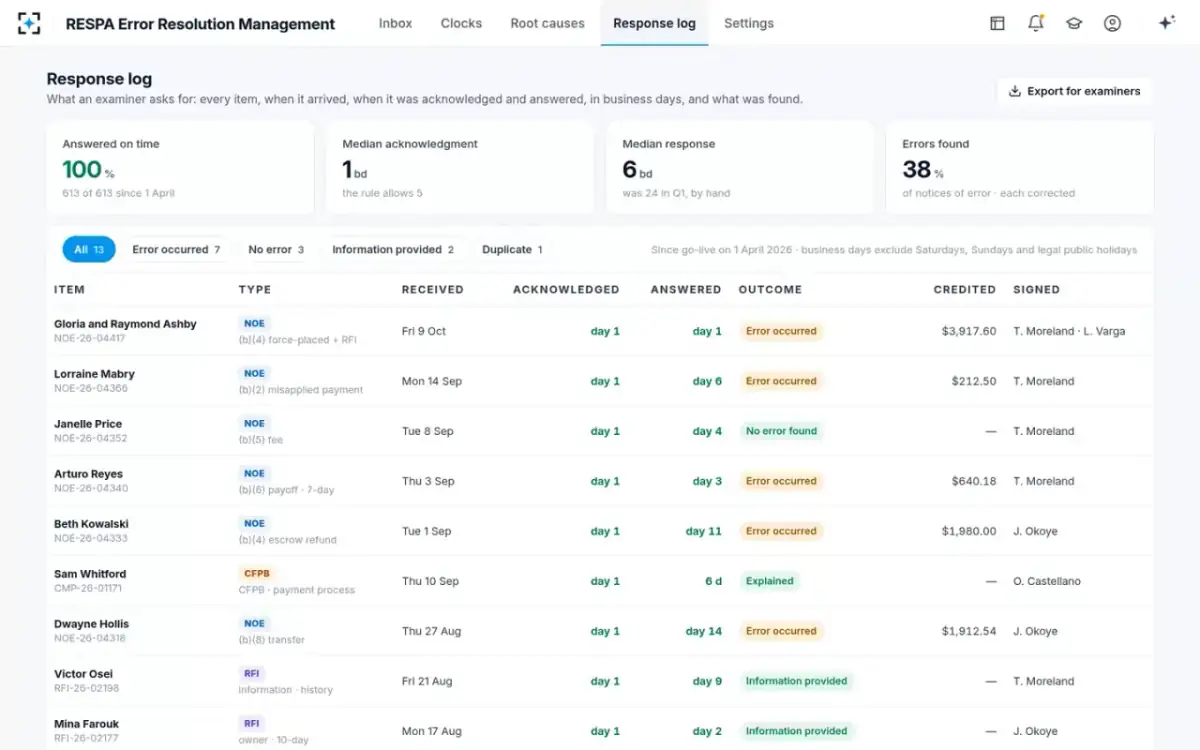Click the Answered on time card
The height and width of the screenshot is (750, 1200).
click(x=180, y=168)
